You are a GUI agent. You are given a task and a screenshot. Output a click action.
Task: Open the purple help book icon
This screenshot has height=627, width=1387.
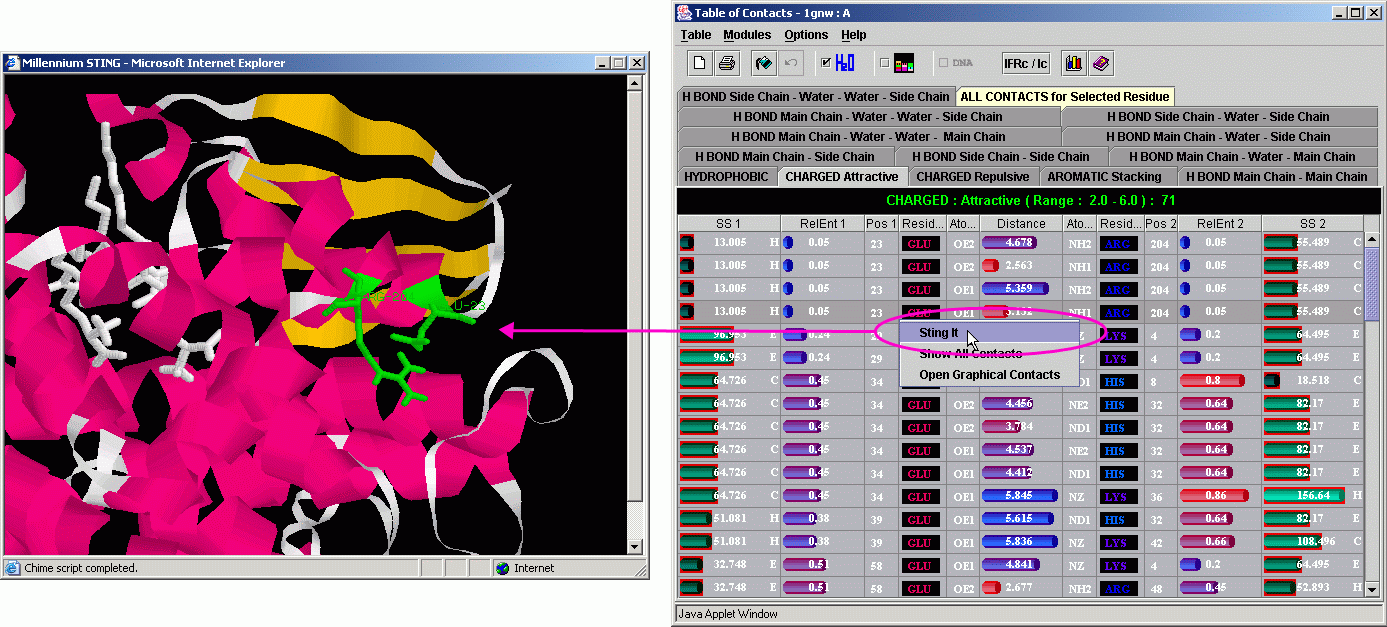click(1101, 63)
